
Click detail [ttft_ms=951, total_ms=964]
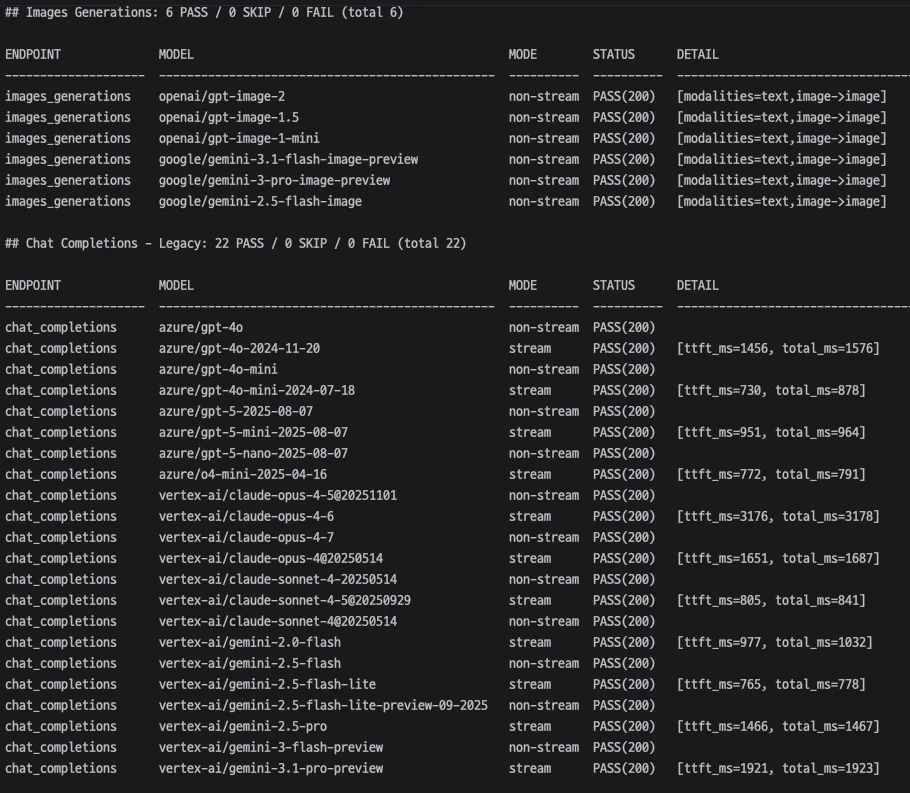[x=771, y=432]
